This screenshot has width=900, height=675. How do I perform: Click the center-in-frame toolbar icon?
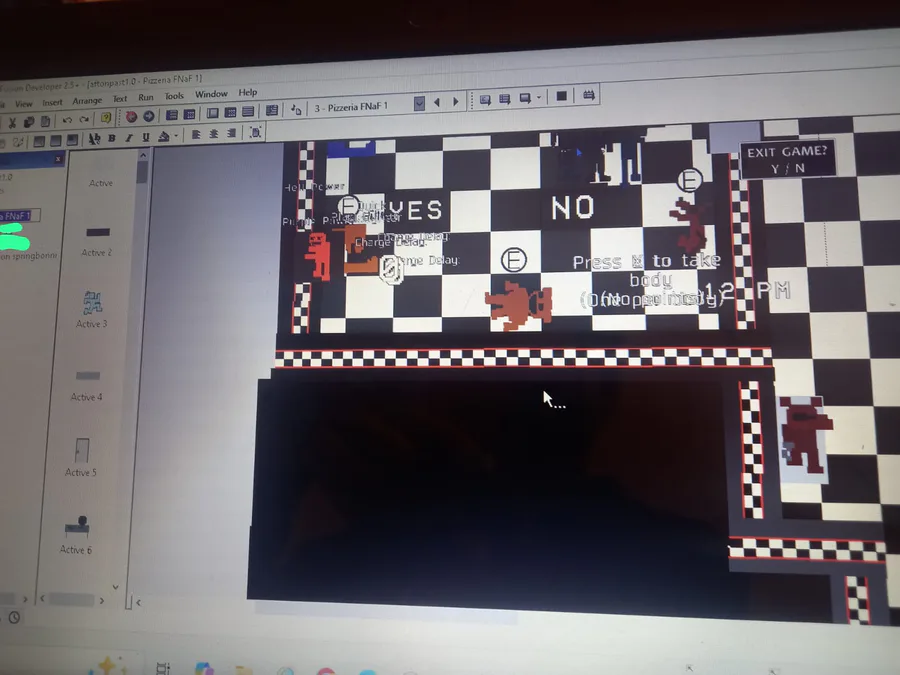(255, 132)
